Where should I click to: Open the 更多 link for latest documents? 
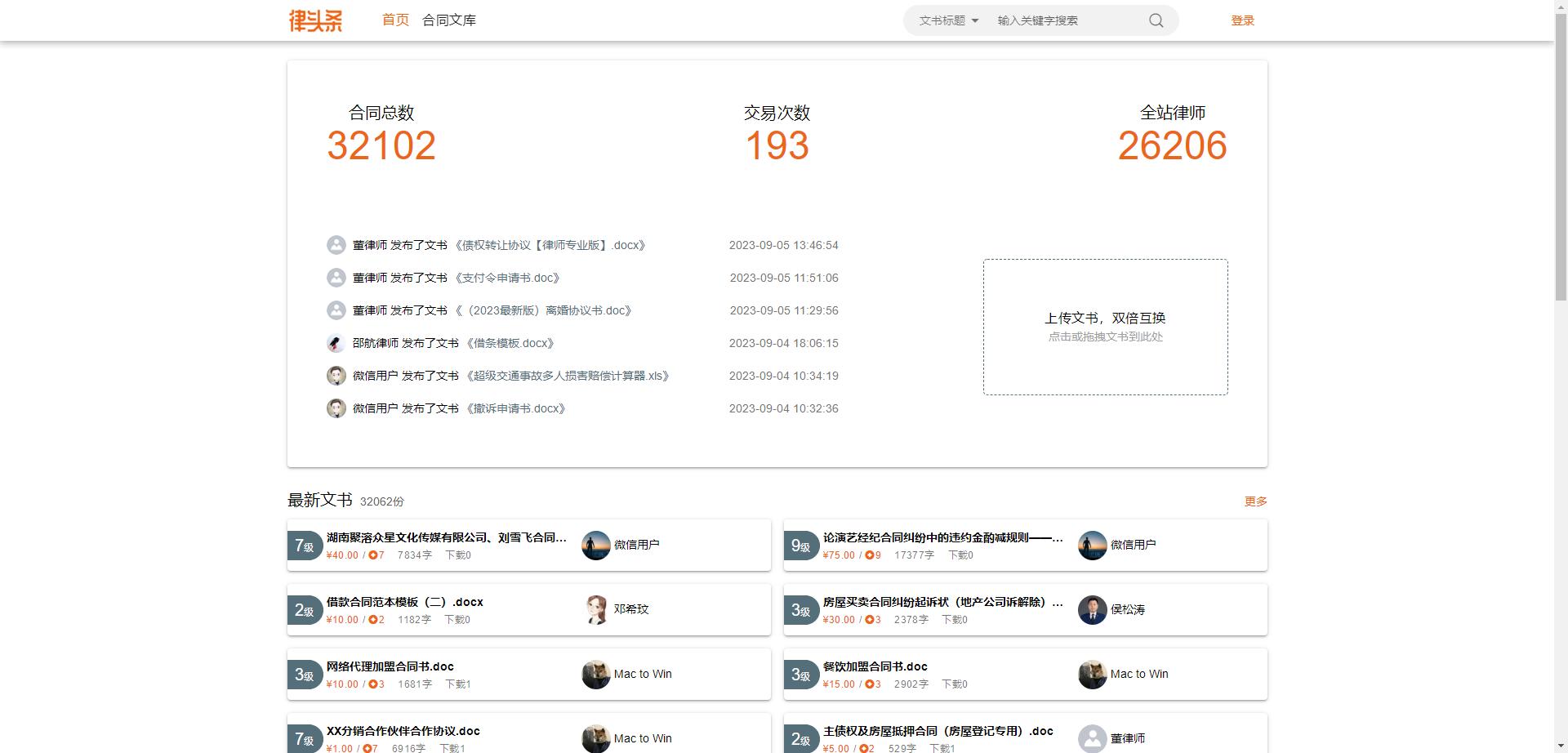coord(1255,501)
